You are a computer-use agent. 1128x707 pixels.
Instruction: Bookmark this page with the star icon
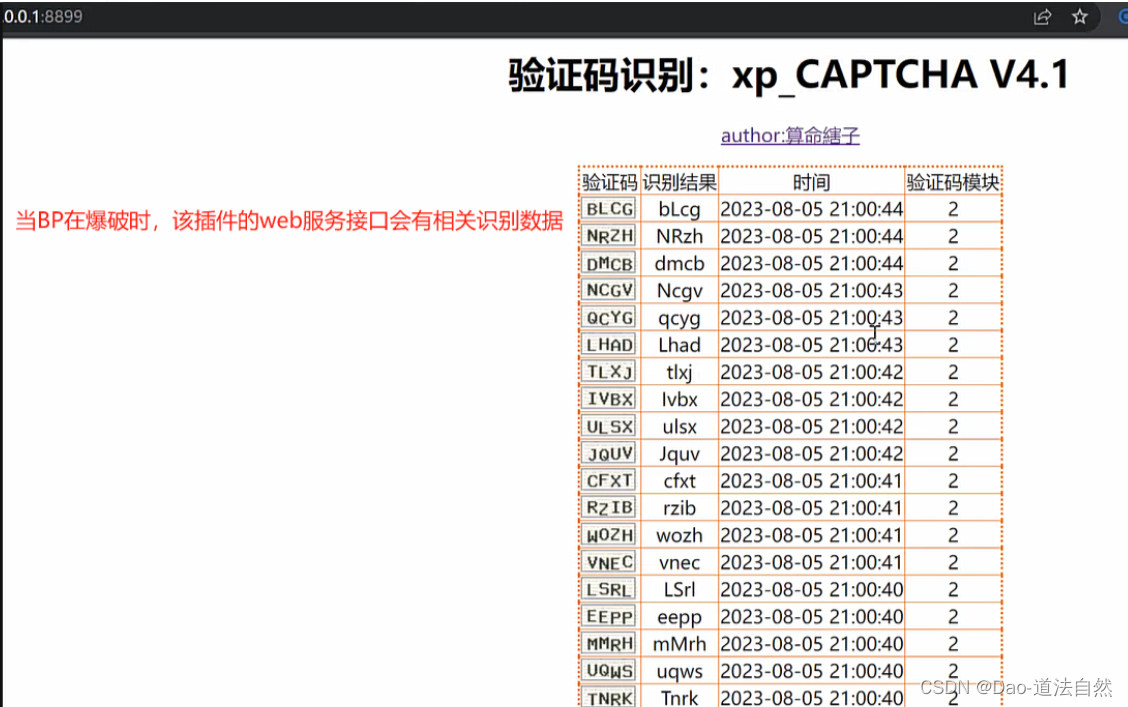pyautogui.click(x=1080, y=17)
